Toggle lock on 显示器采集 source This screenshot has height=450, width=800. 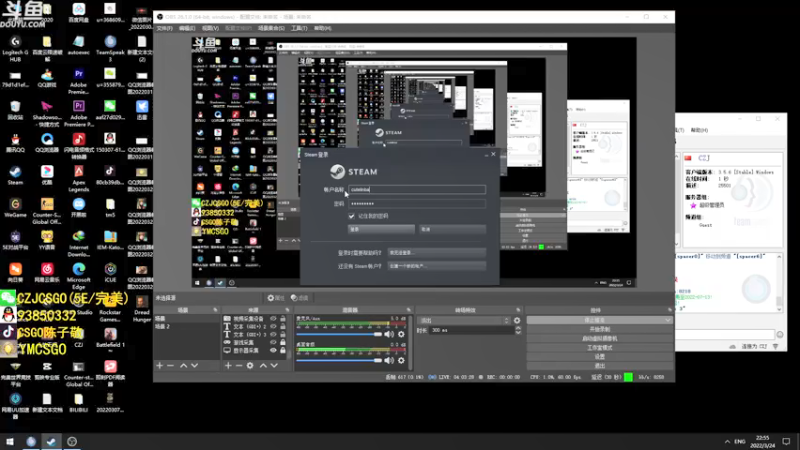(x=283, y=351)
